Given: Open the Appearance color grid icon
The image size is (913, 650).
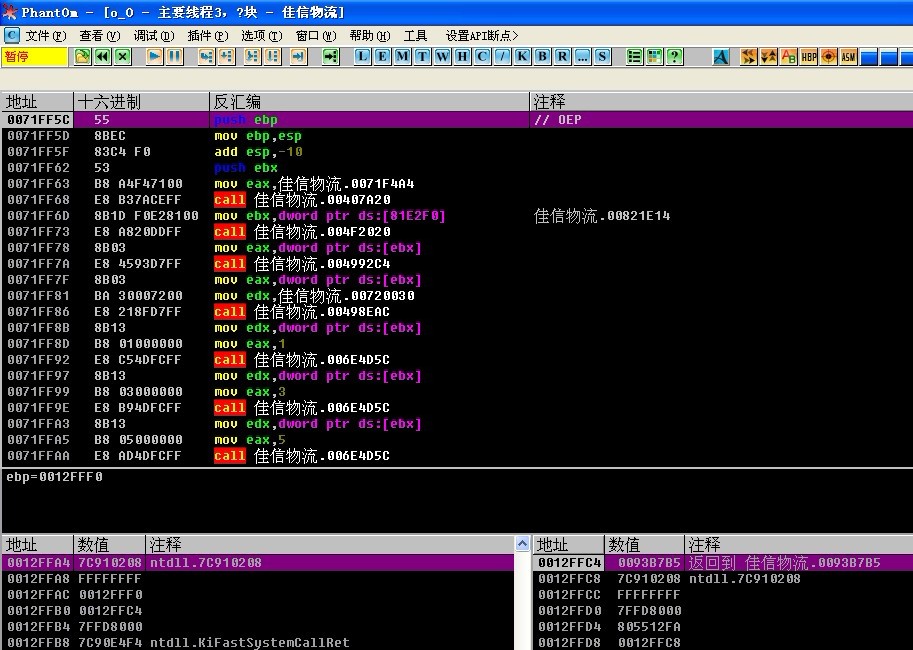Looking at the screenshot, I should click(654, 56).
